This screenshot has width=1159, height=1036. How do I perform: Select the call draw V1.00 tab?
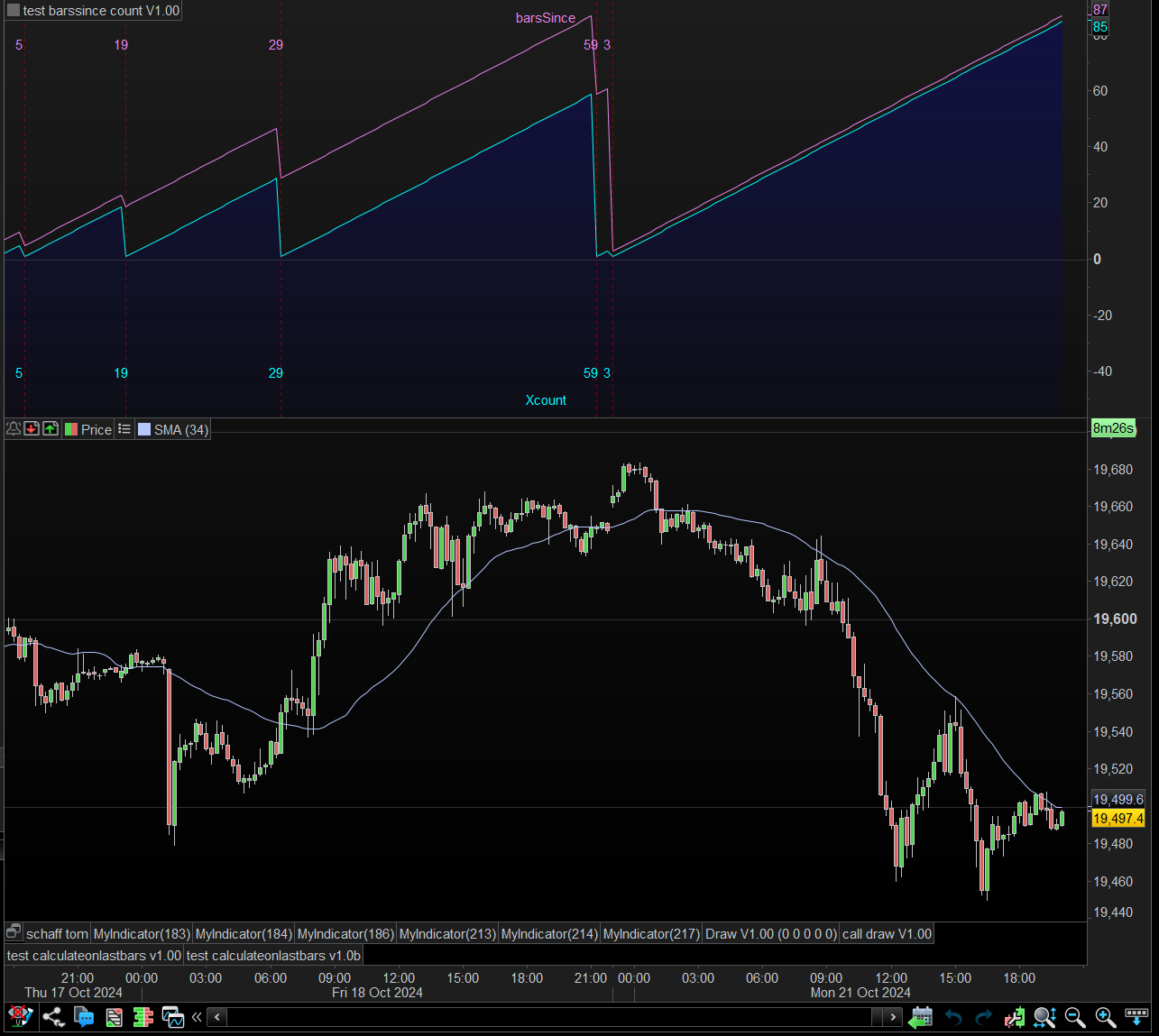click(887, 934)
